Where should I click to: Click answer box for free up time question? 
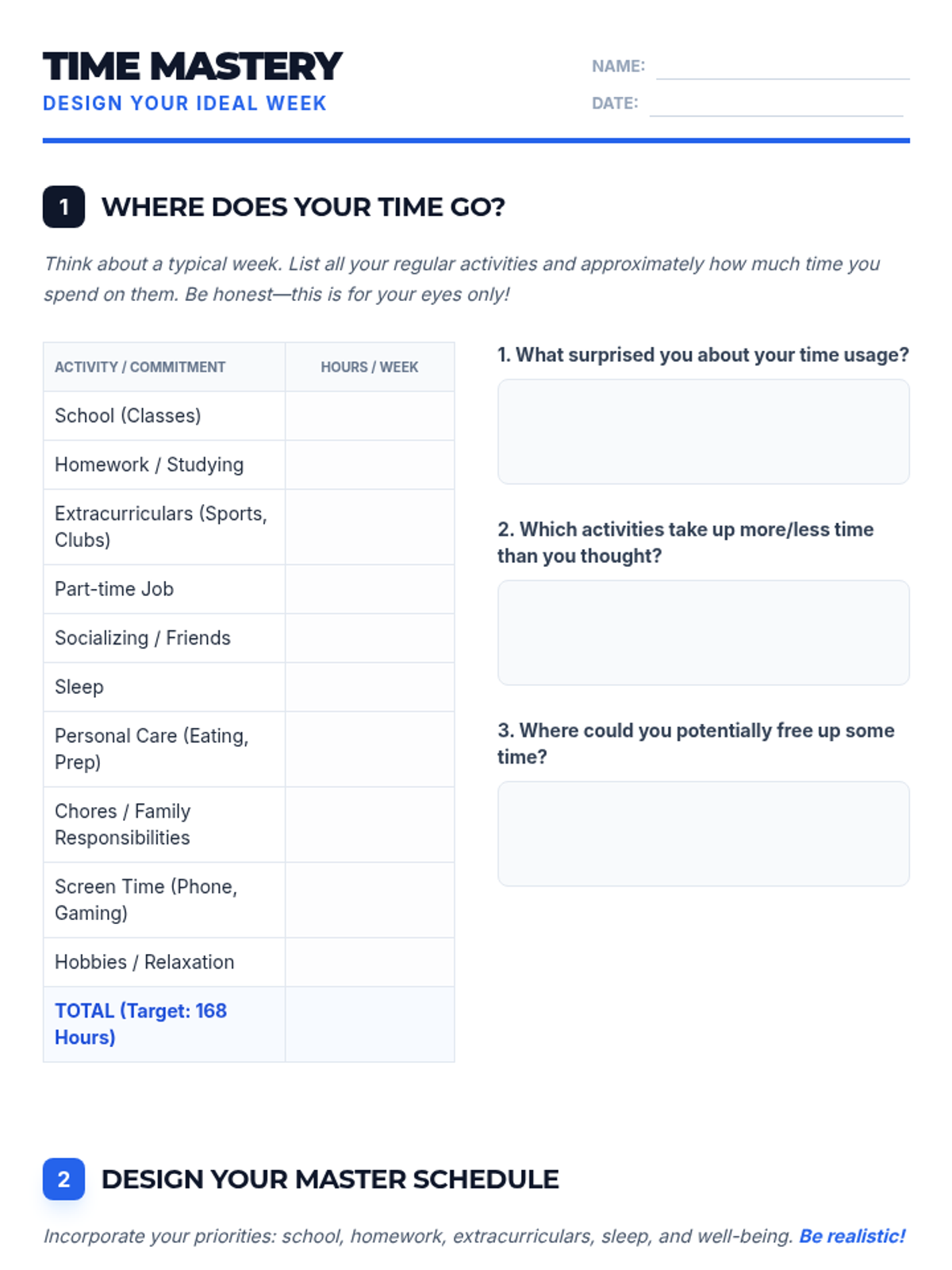[x=703, y=833]
